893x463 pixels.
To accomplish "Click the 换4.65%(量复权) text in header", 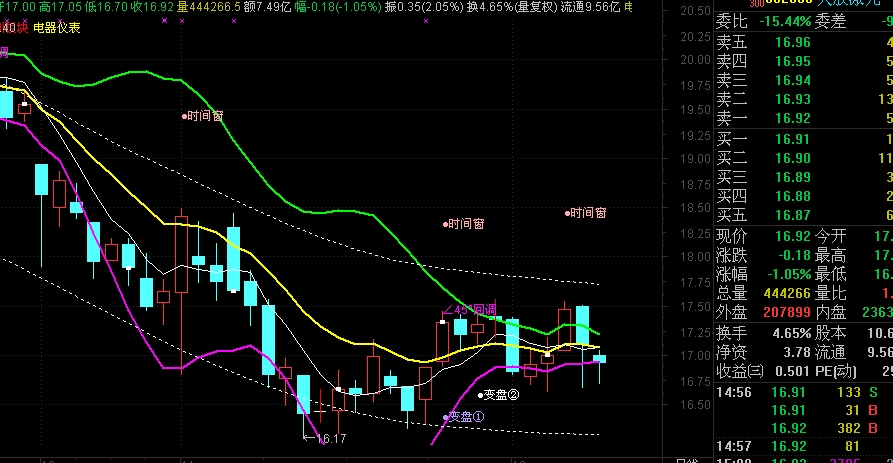I will [x=512, y=7].
